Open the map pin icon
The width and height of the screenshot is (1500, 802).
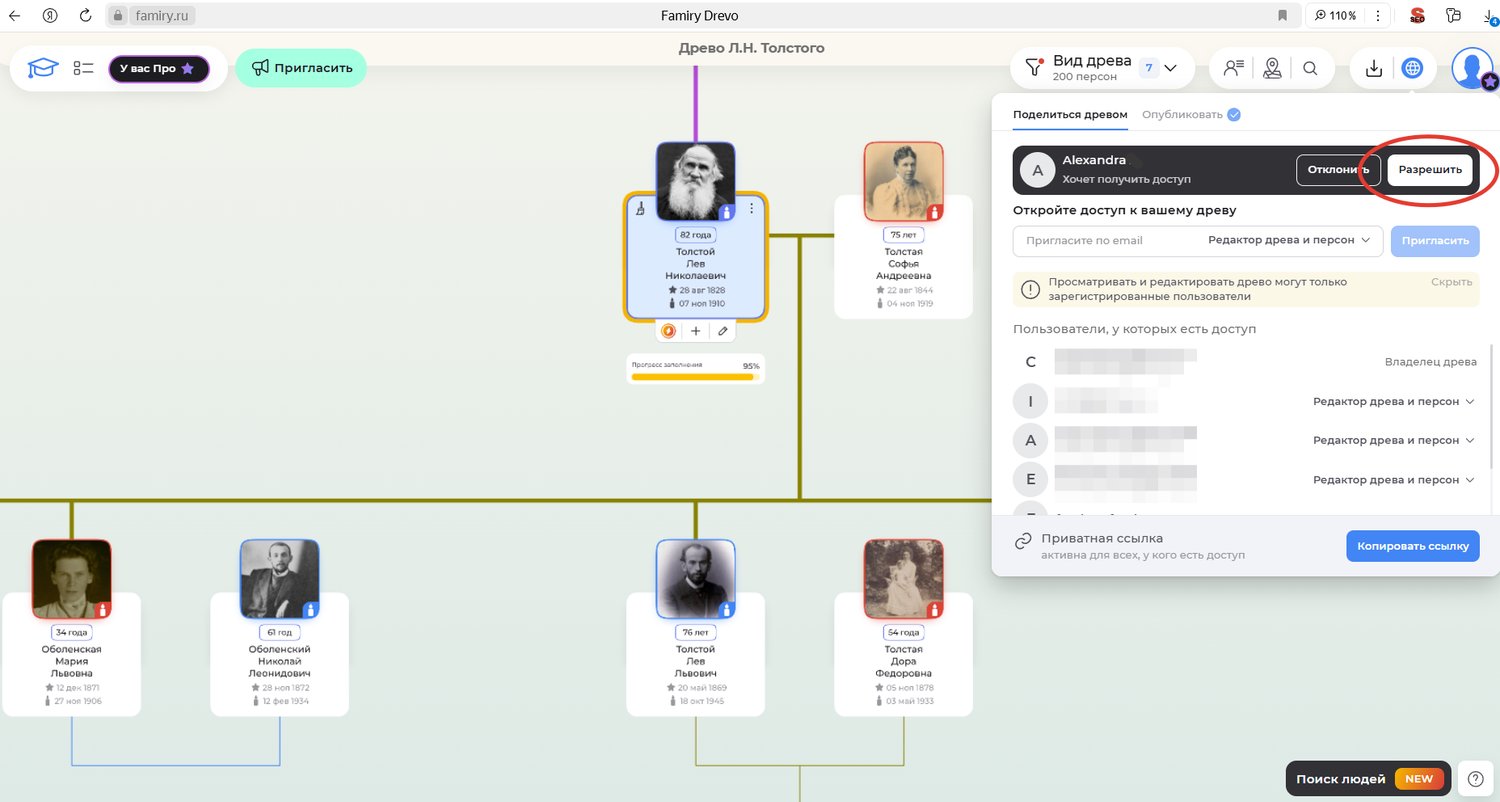(1272, 68)
